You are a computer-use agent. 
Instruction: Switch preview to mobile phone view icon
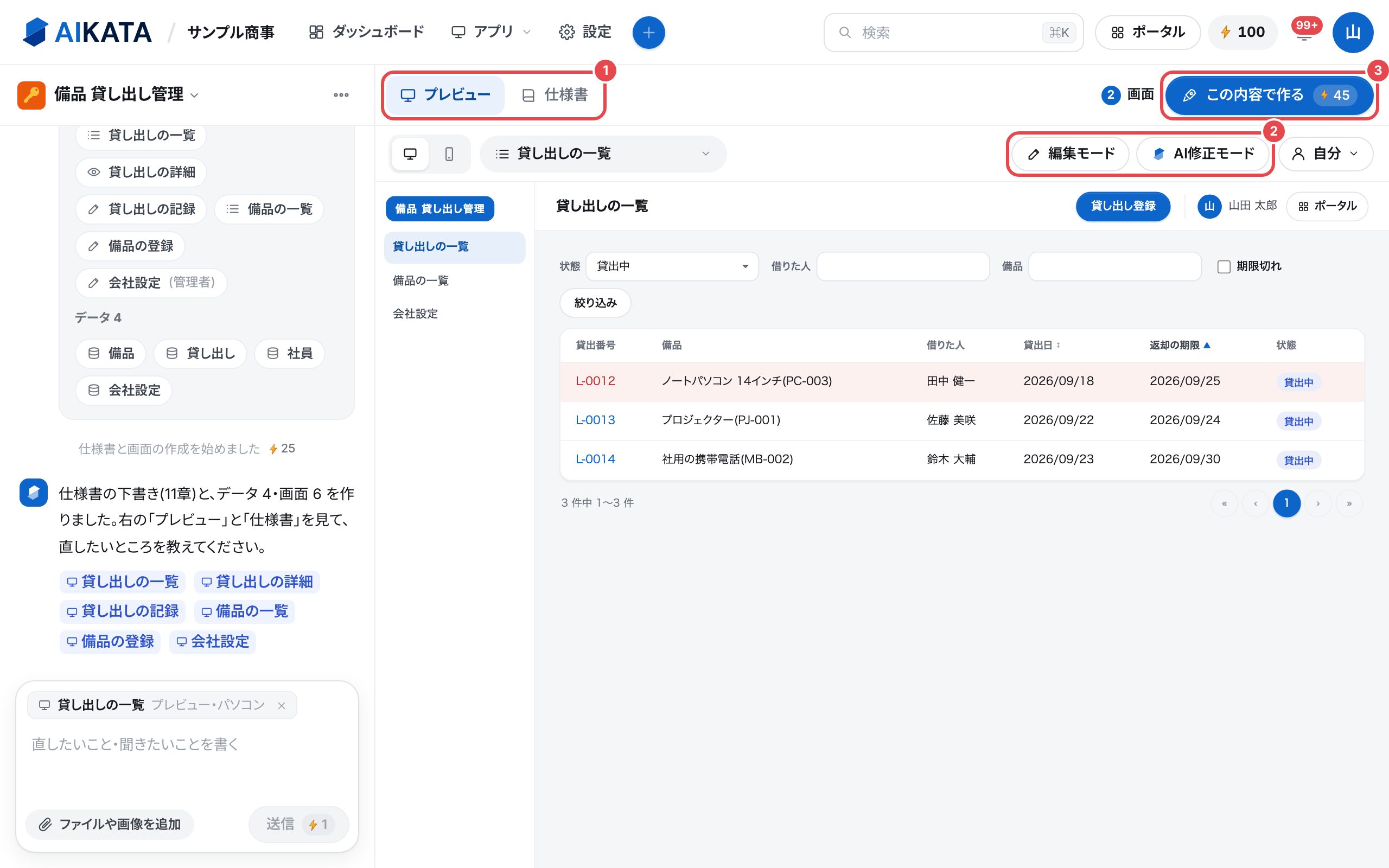click(449, 154)
